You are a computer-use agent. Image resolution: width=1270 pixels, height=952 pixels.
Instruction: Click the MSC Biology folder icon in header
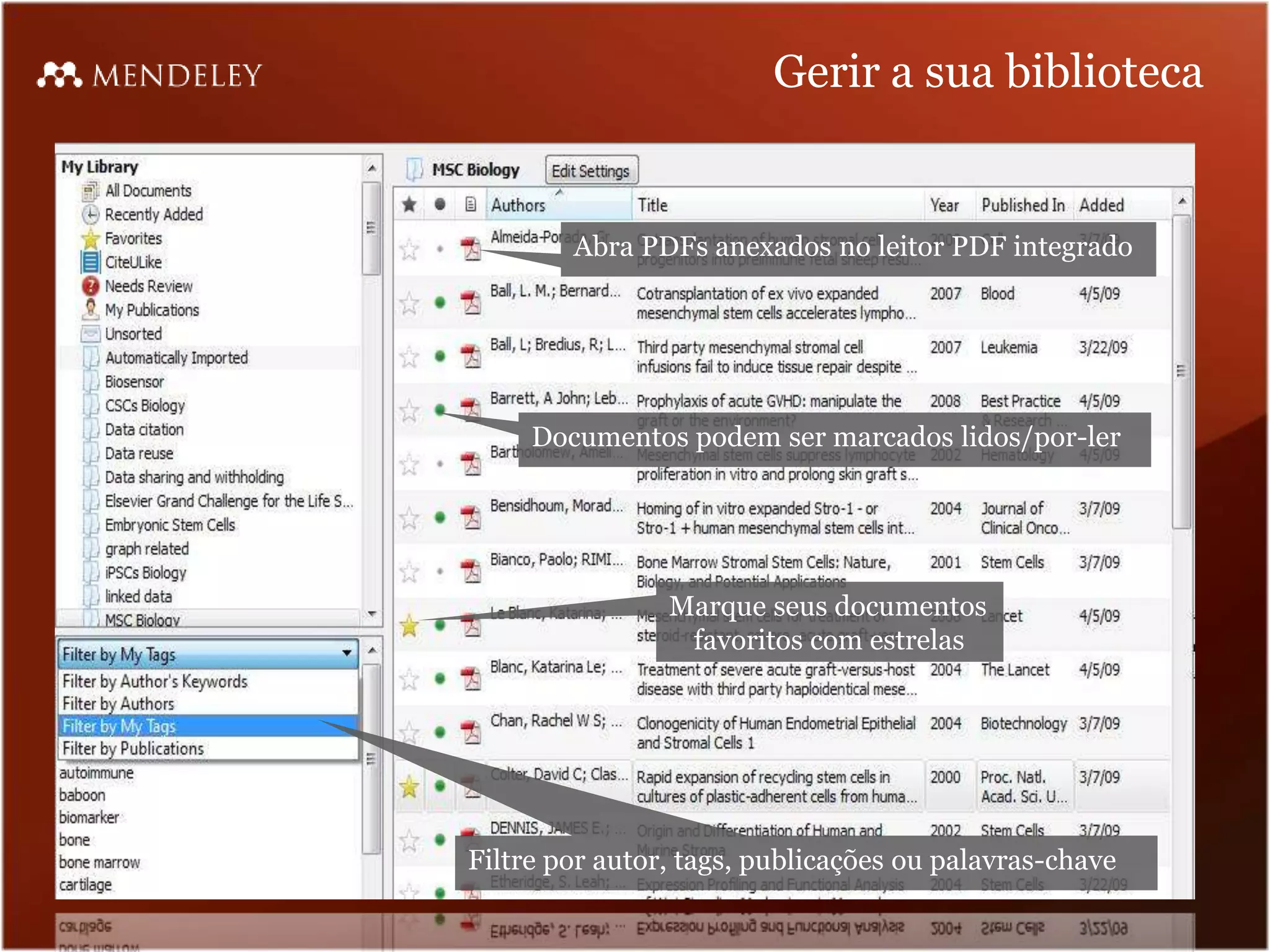(x=414, y=169)
